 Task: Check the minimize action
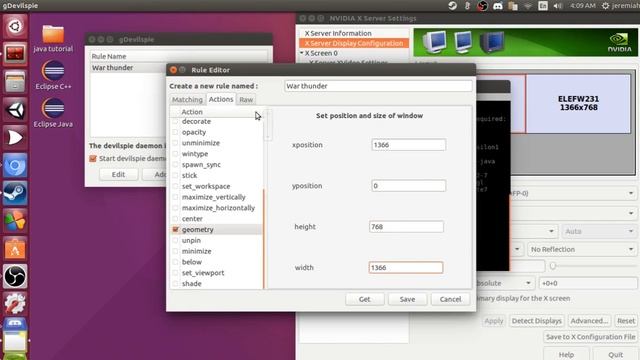175,251
